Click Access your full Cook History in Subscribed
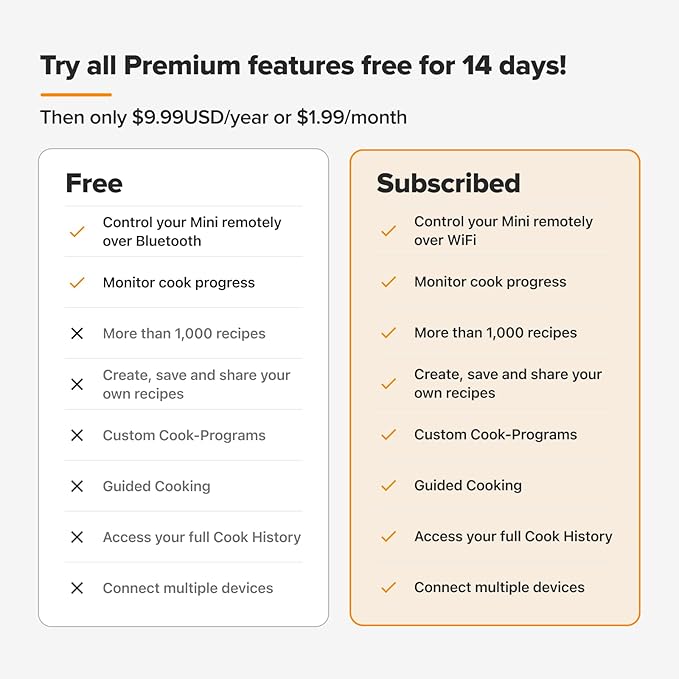 513,536
